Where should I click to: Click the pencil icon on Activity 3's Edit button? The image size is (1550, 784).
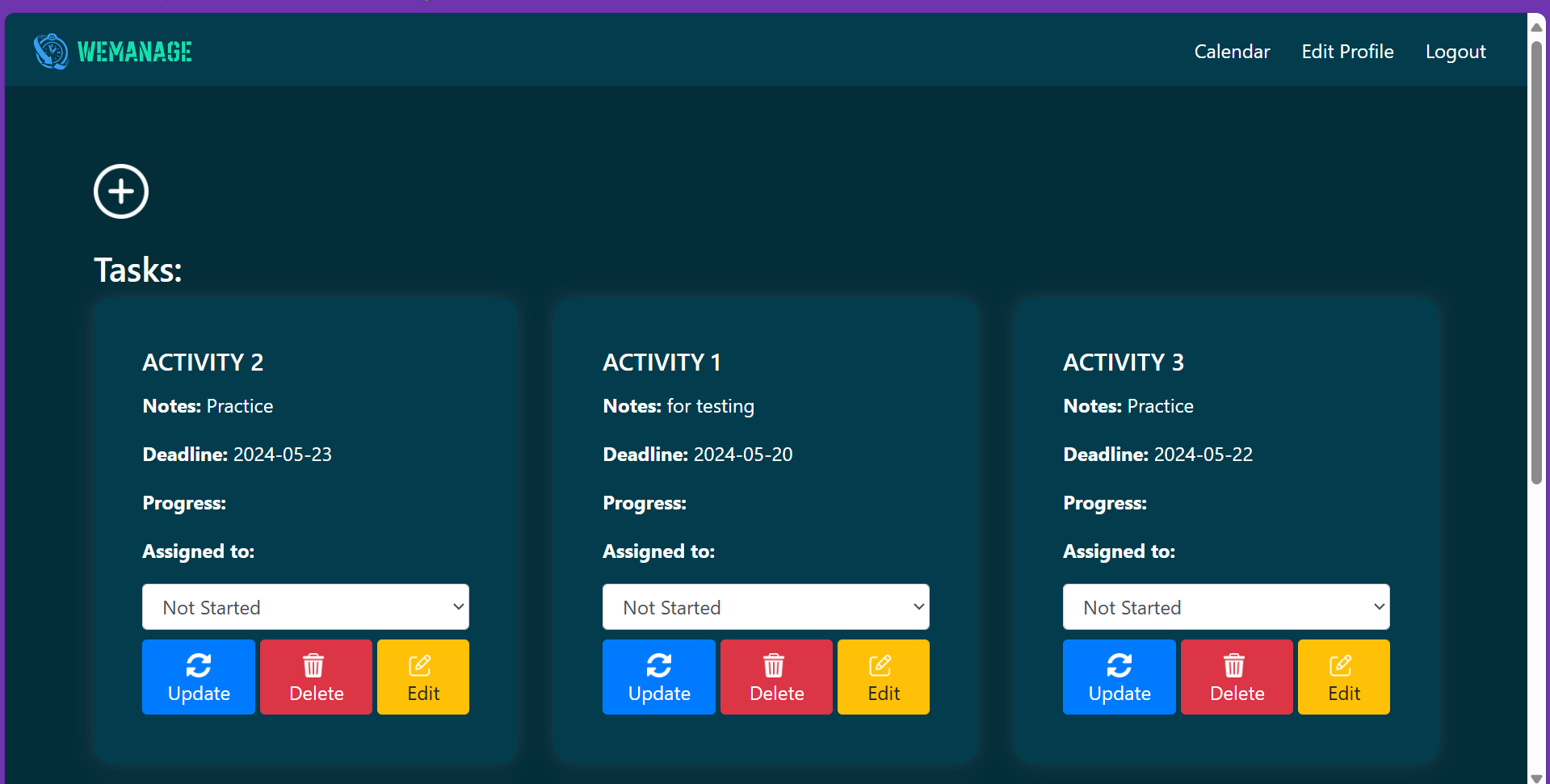pyautogui.click(x=1341, y=665)
